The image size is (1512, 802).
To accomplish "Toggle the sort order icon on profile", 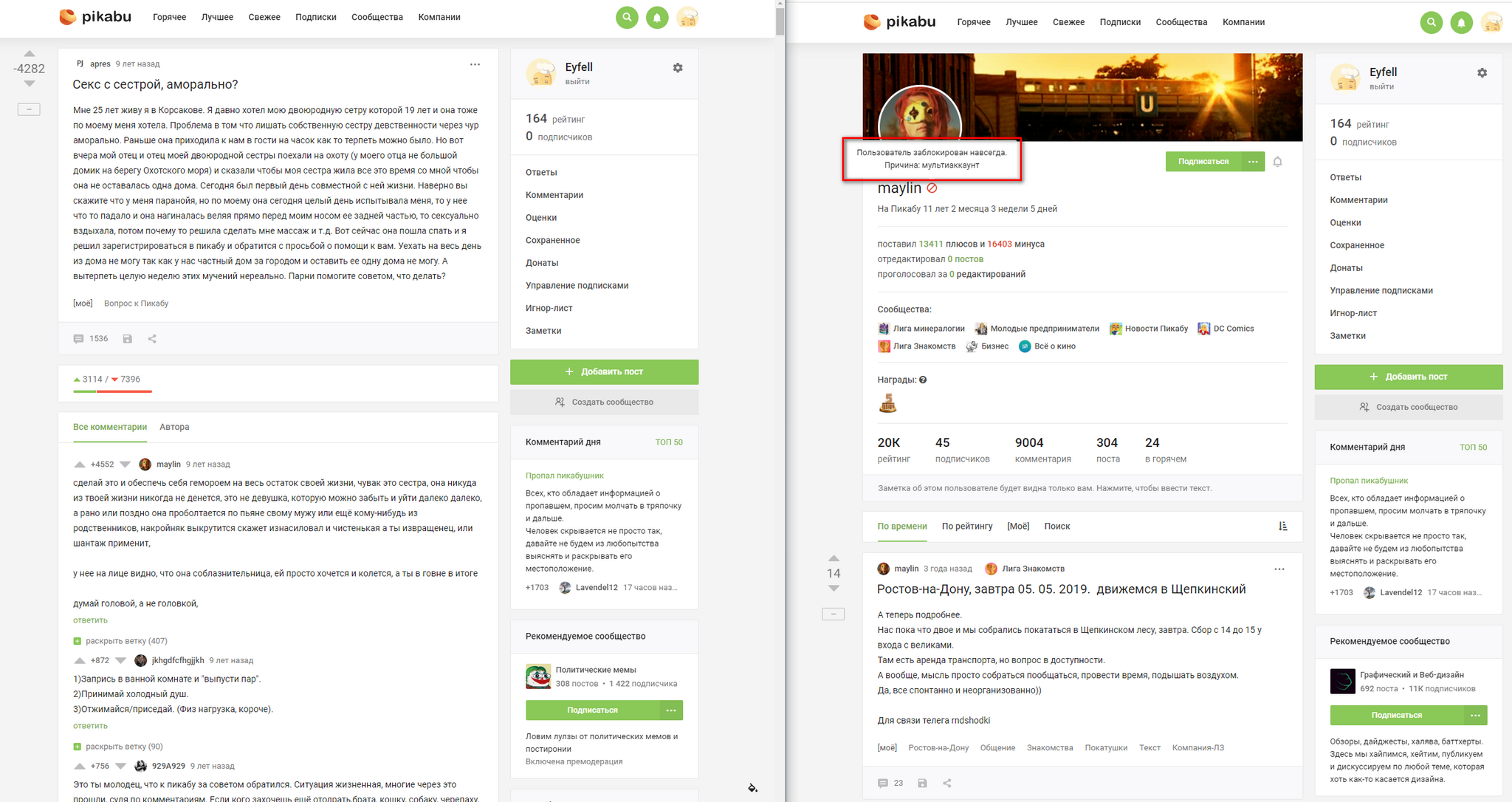I will point(1283,526).
